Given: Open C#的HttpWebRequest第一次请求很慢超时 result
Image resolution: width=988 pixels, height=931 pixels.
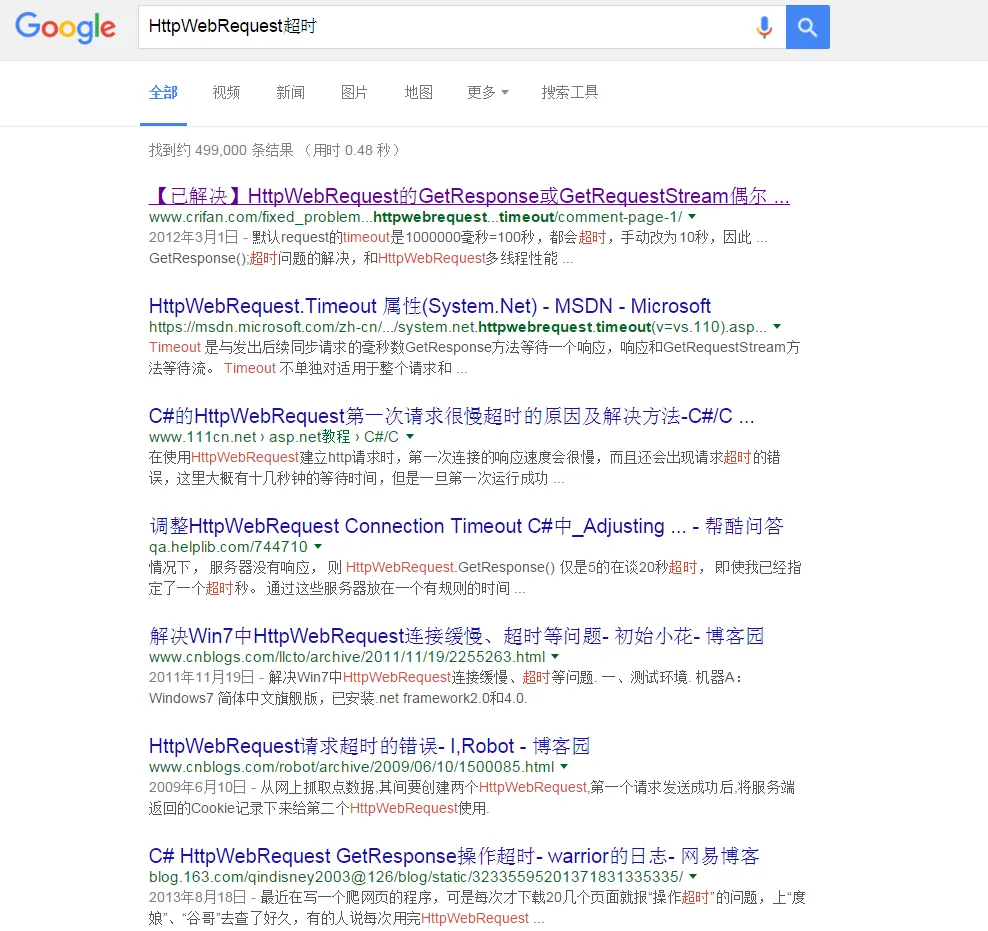Looking at the screenshot, I should click(x=451, y=416).
